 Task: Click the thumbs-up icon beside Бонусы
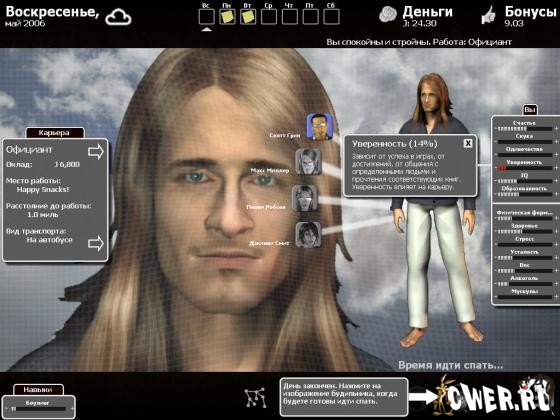489,15
